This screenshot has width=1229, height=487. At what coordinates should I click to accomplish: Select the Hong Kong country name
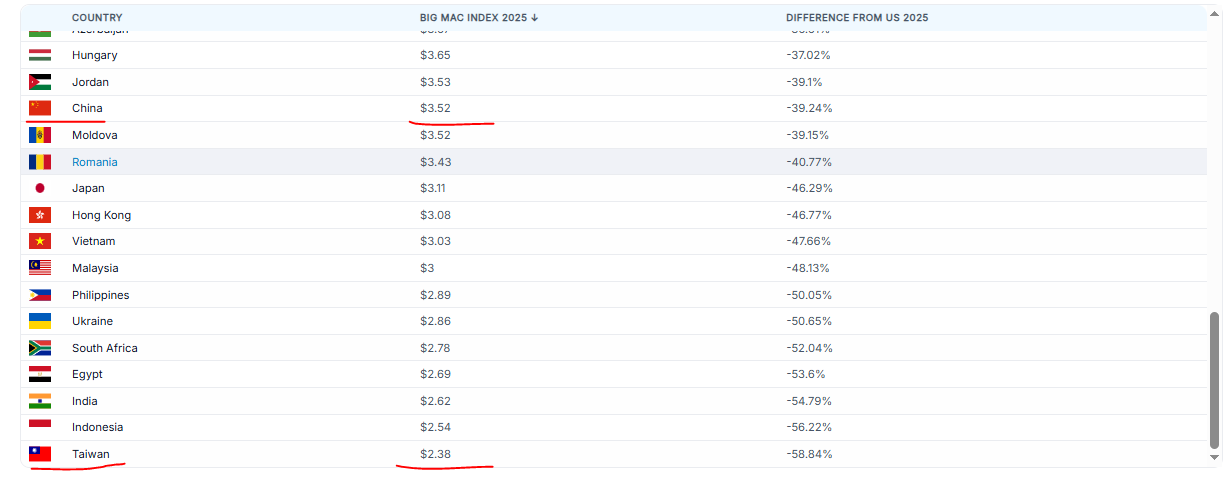tap(101, 215)
